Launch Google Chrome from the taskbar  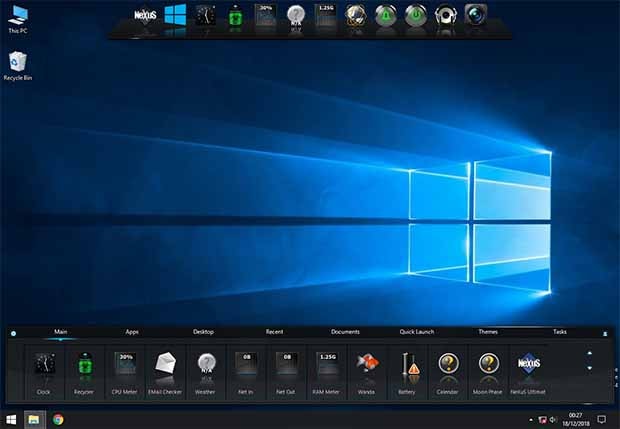58,420
